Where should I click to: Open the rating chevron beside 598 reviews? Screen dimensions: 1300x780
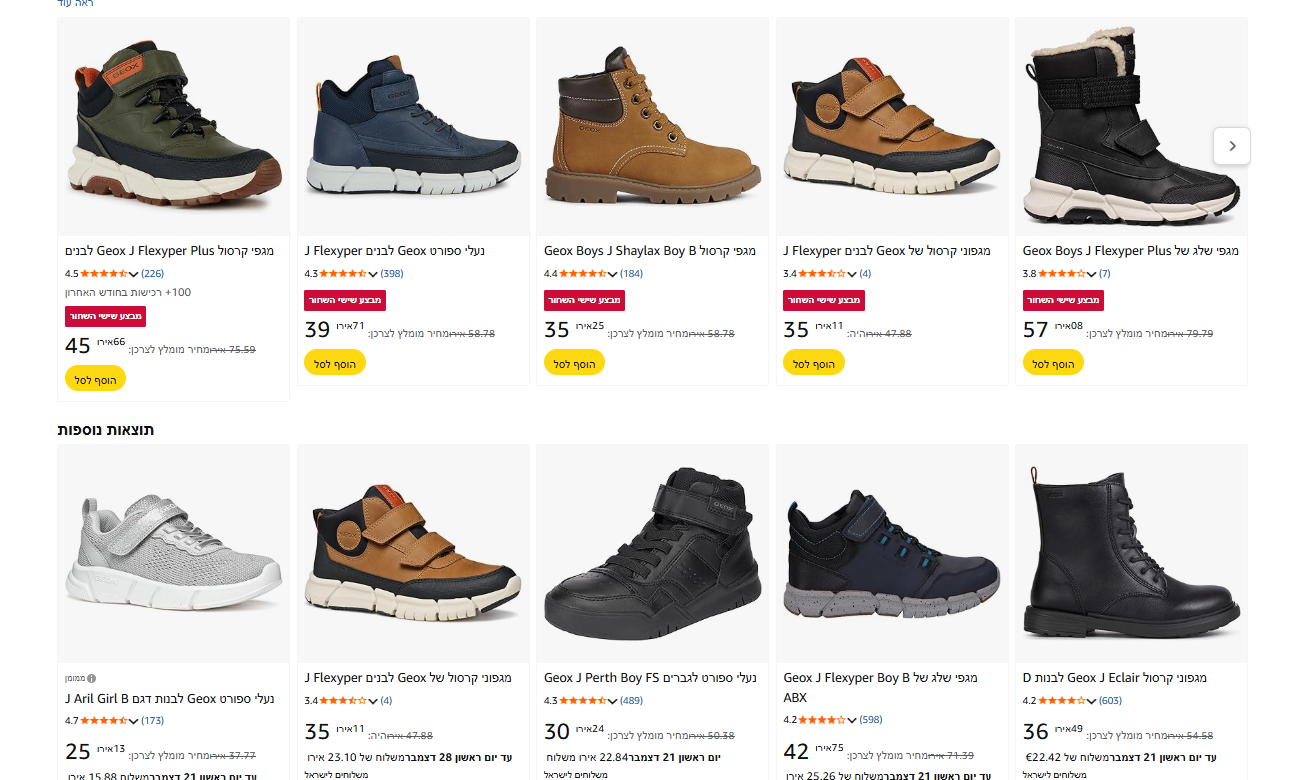click(x=852, y=720)
